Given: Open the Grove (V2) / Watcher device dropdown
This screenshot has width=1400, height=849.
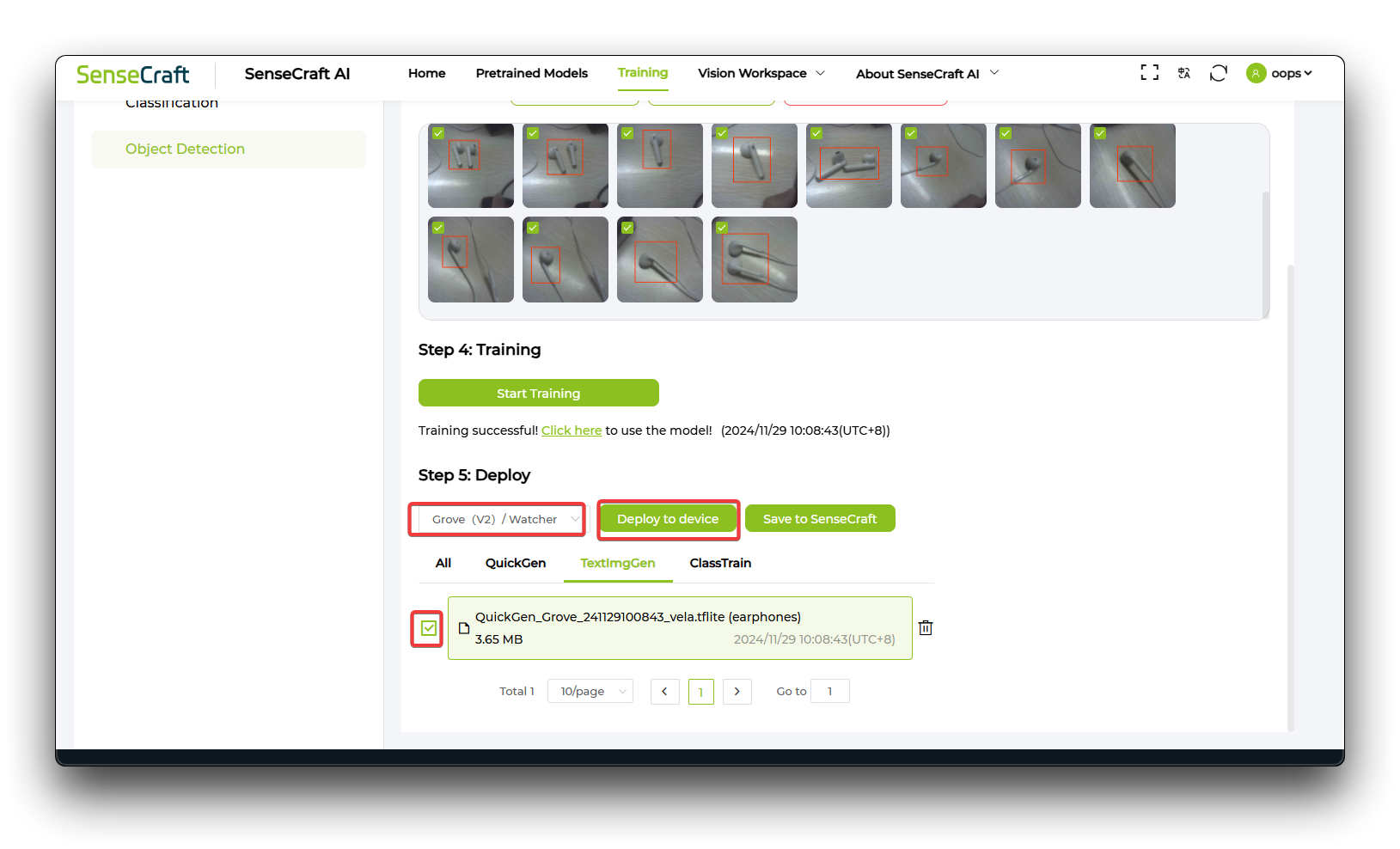Looking at the screenshot, I should [x=497, y=519].
